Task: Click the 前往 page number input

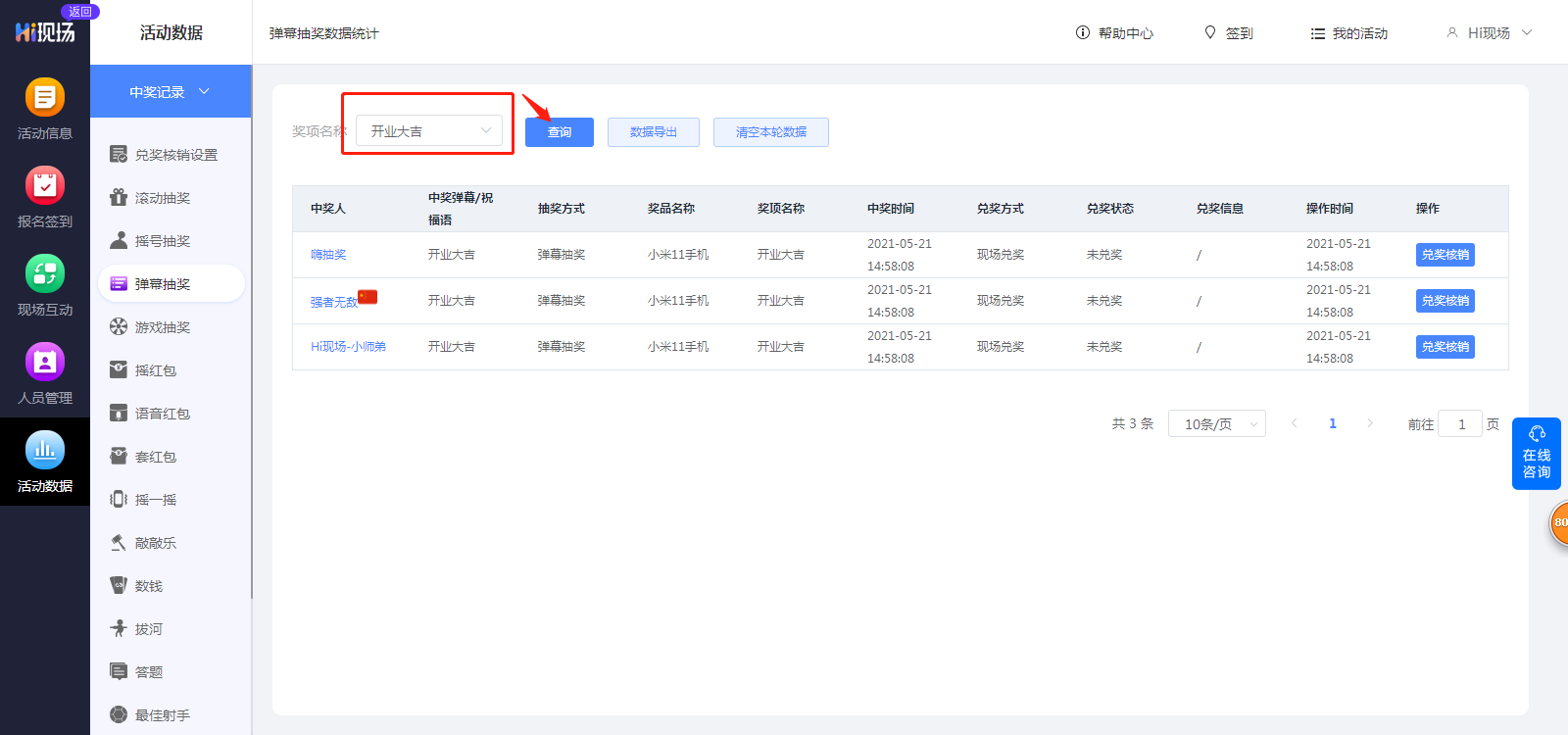Action: [1460, 423]
